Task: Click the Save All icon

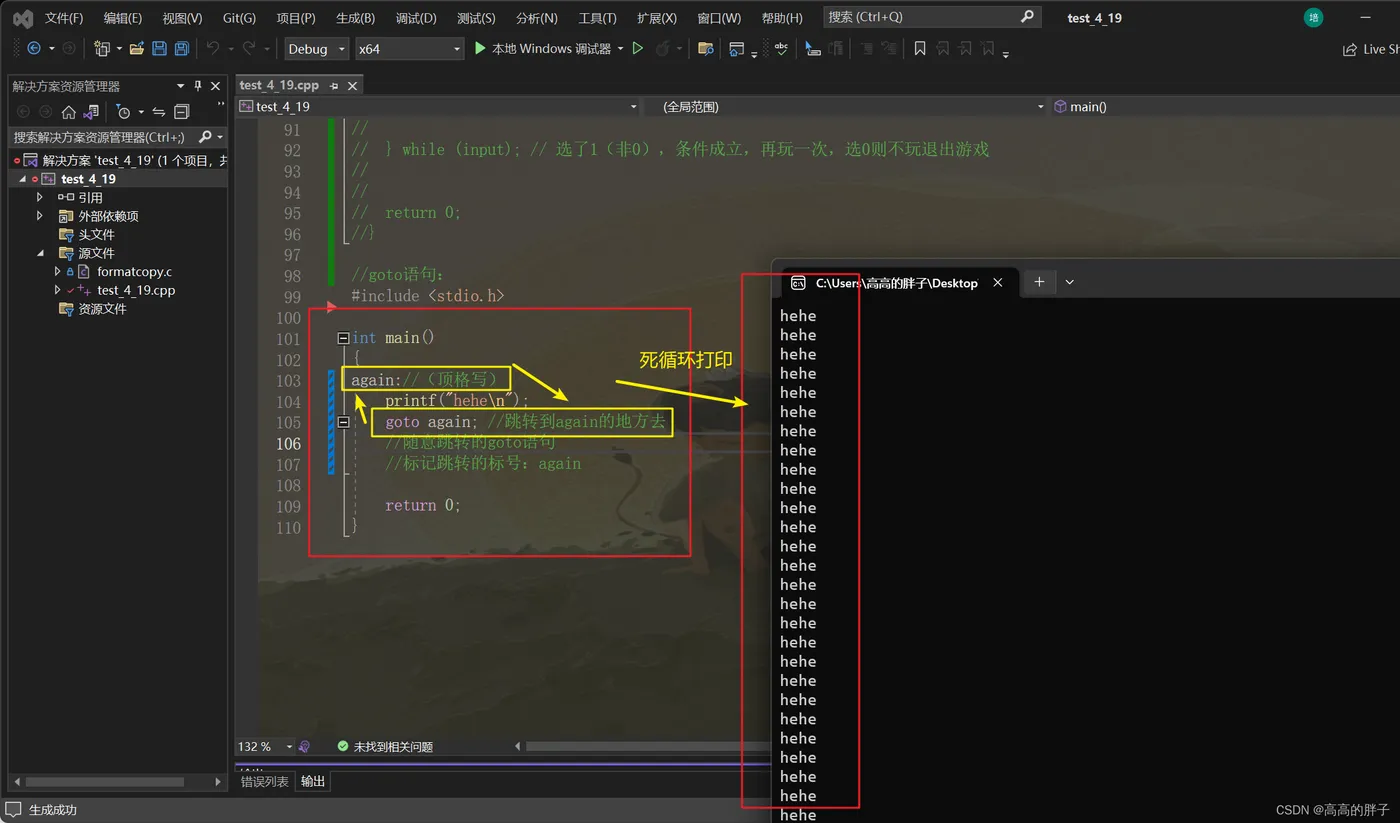Action: [x=182, y=48]
